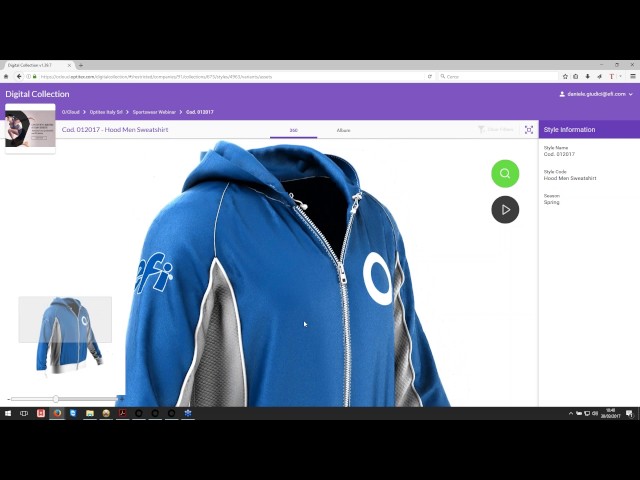Click the Style Code value Hood Men Sweatshirt
This screenshot has height=480, width=640.
click(x=570, y=178)
